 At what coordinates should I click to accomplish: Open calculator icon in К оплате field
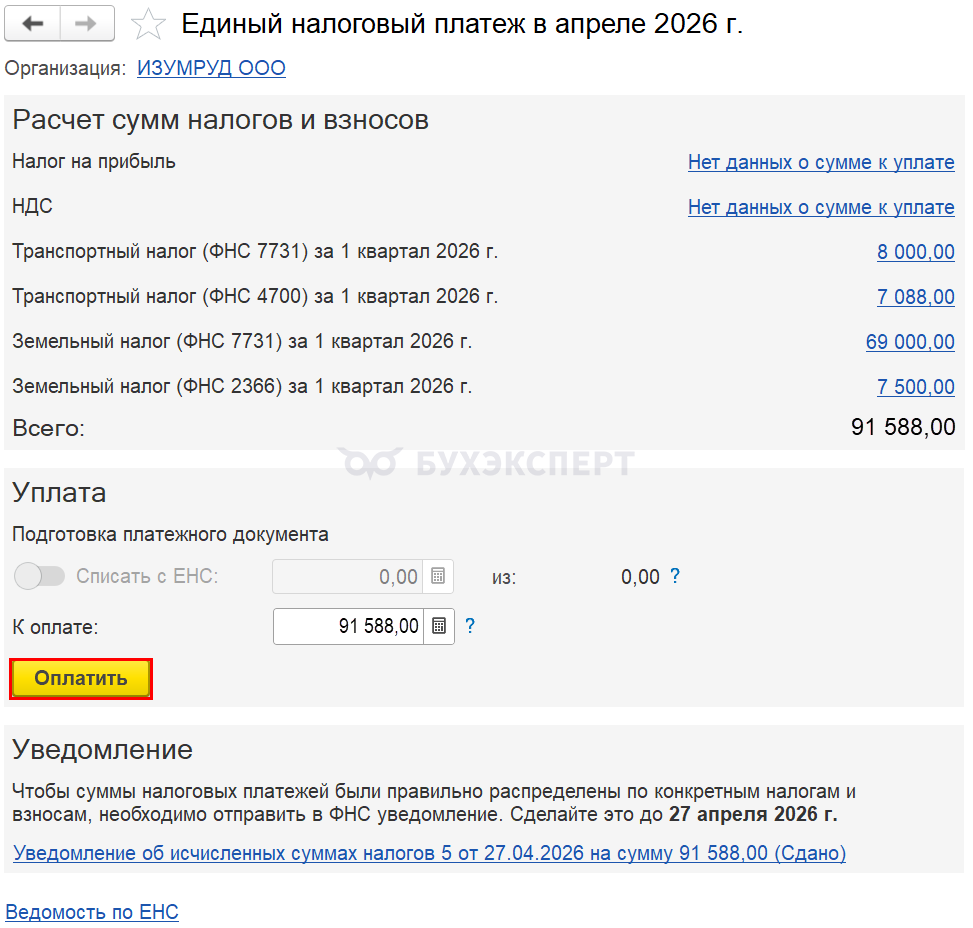pos(439,627)
